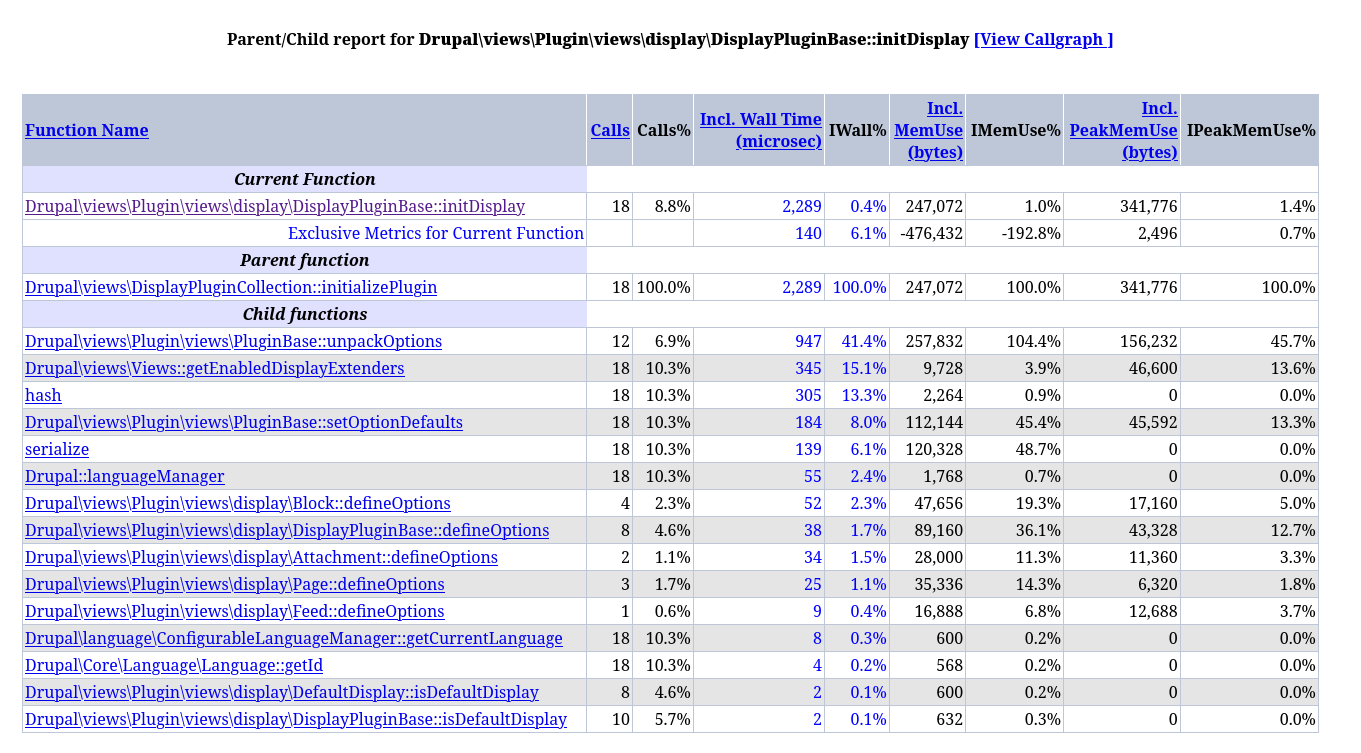1361x753 pixels.
Task: Click unpackOptions IWall% value 41.4%
Action: click(863, 341)
